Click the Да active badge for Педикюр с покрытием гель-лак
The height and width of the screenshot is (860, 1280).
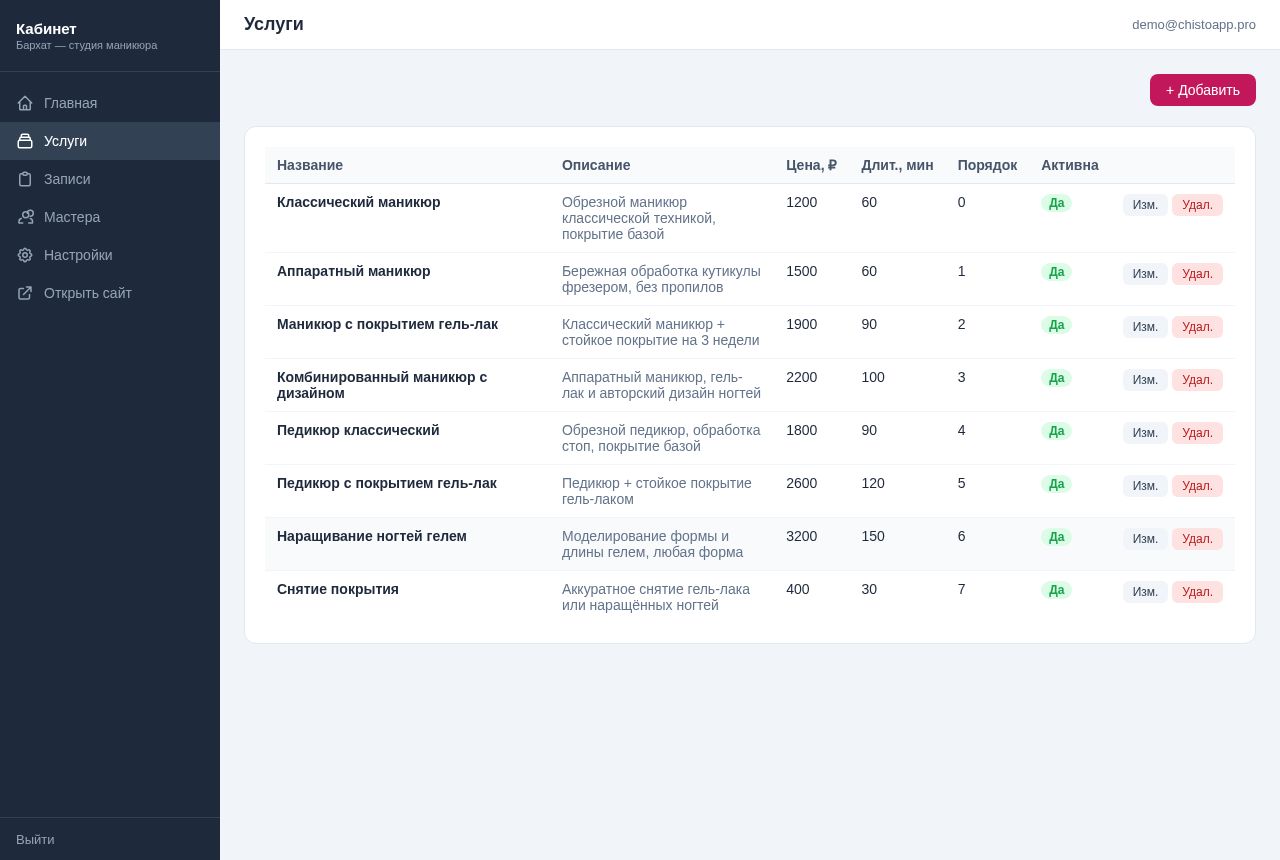(x=1056, y=484)
